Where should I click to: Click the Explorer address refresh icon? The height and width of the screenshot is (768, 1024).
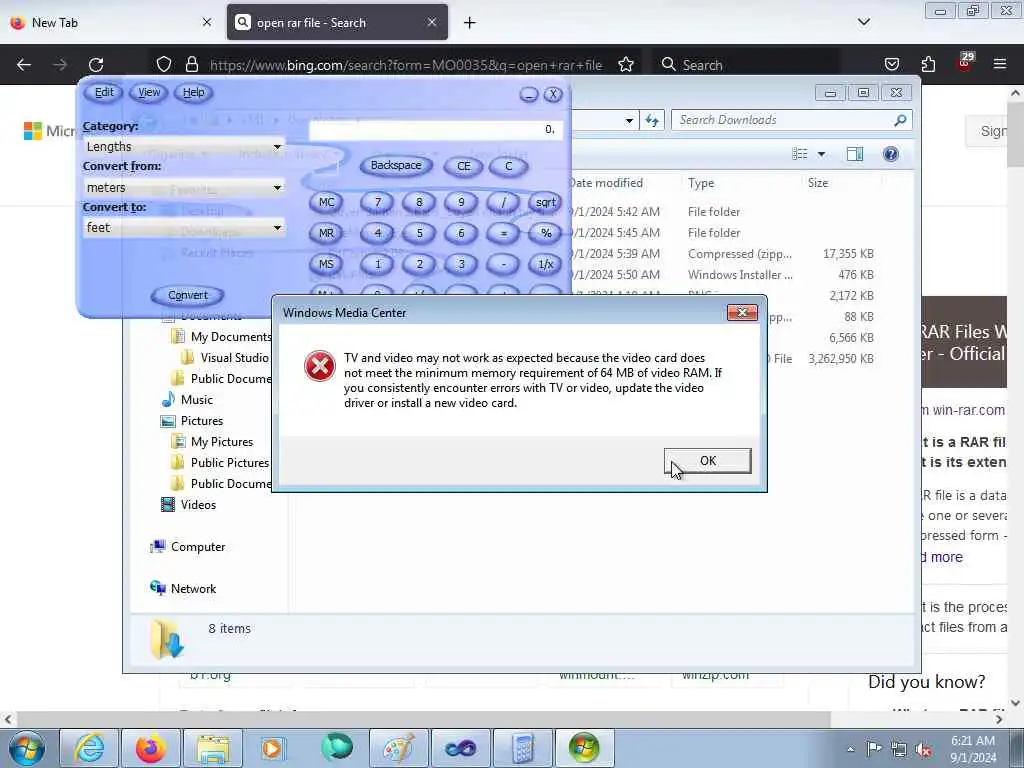tap(652, 120)
